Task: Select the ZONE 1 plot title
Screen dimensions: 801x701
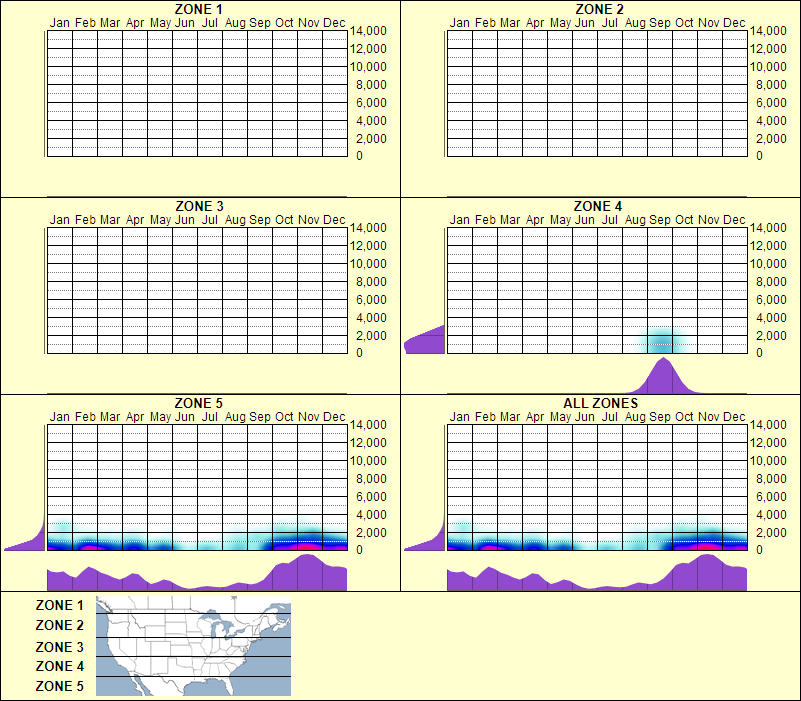Action: (x=197, y=11)
